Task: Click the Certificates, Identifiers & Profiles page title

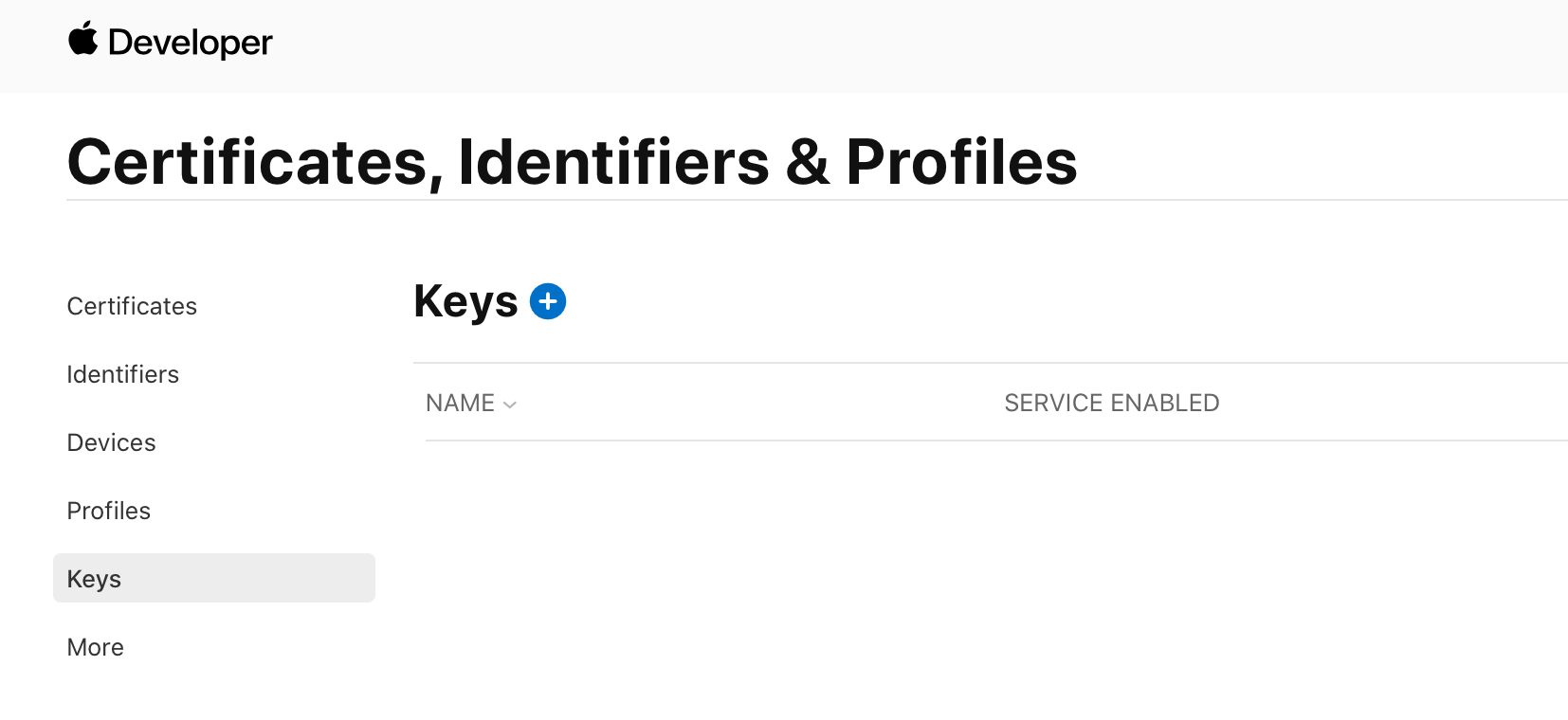Action: tap(573, 161)
